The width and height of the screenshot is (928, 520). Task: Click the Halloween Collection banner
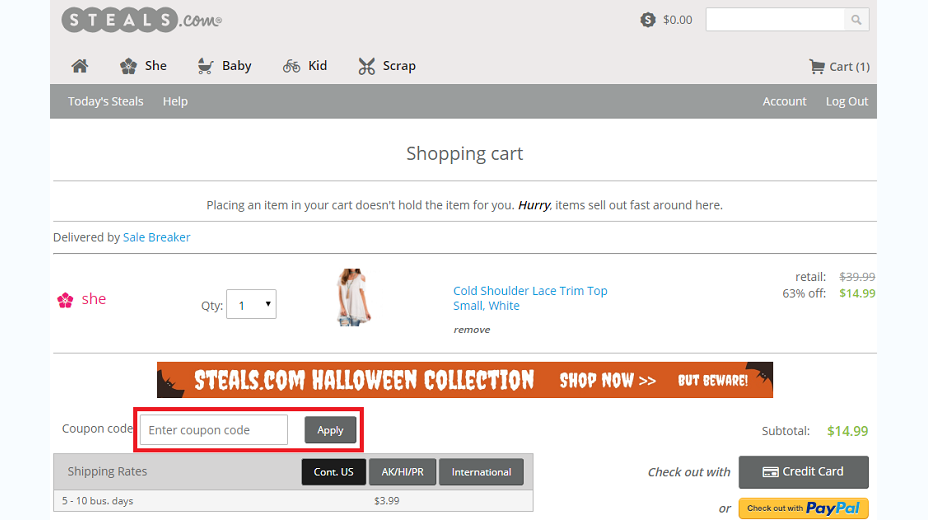[x=465, y=380]
